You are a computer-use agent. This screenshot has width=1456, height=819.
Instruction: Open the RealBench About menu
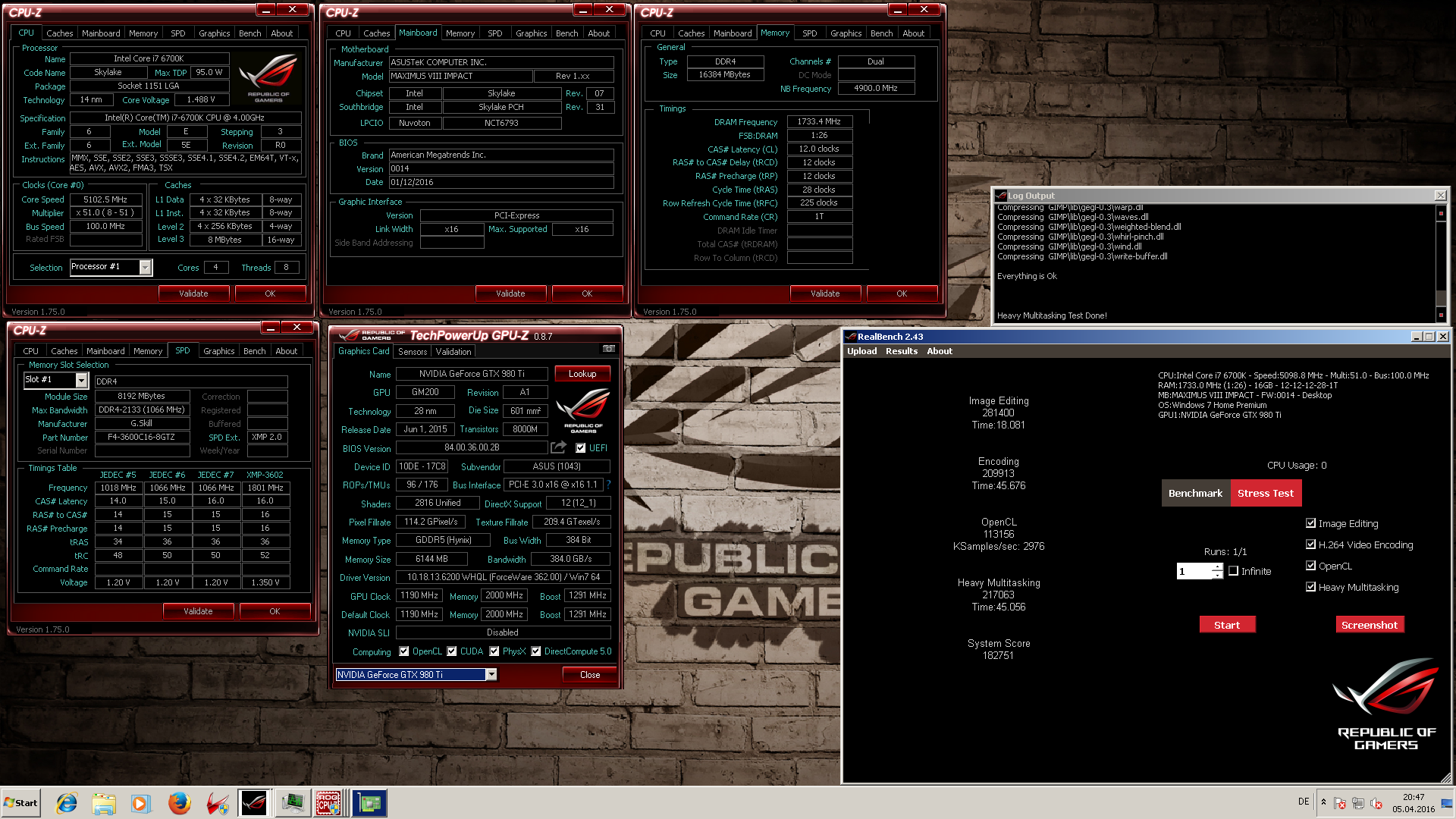coord(940,351)
